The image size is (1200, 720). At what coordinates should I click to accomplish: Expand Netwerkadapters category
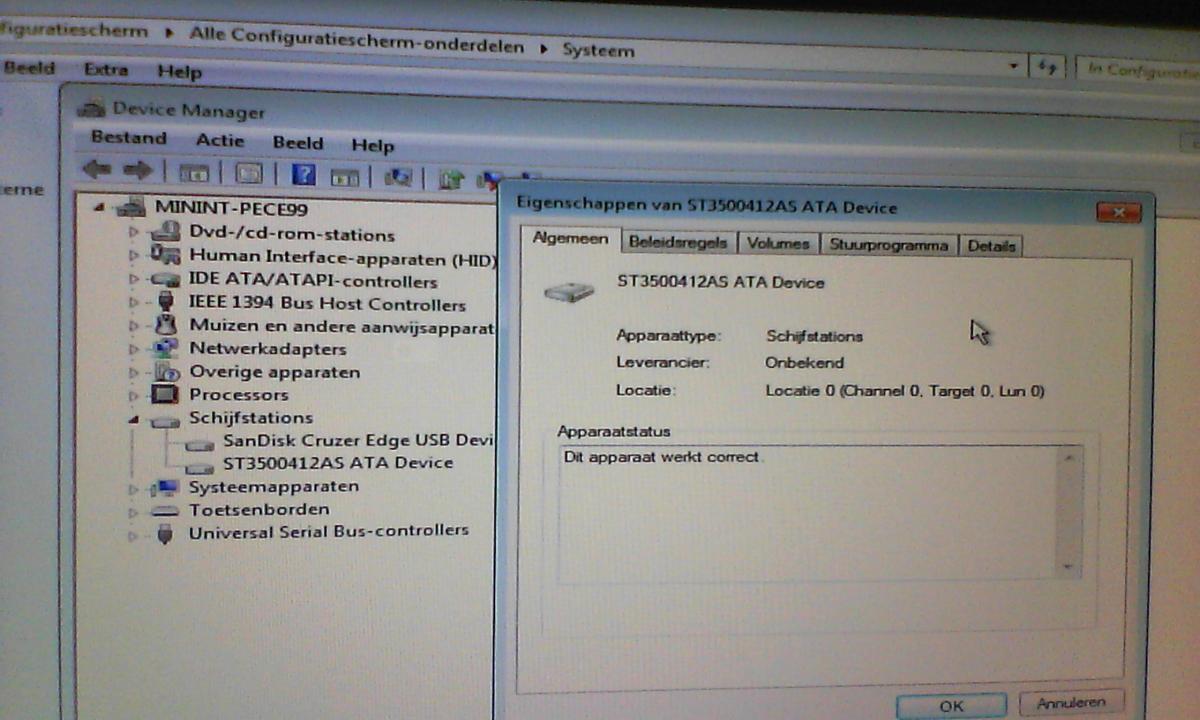(134, 349)
